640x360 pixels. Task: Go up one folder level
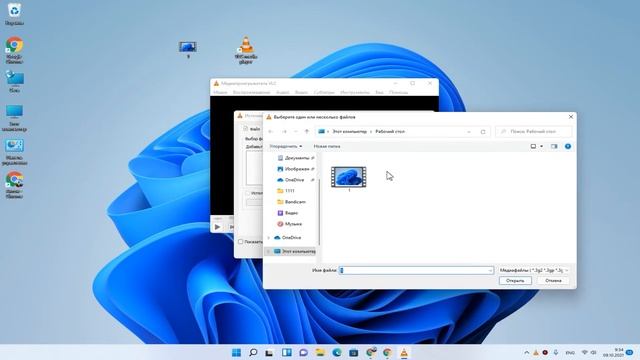point(307,131)
